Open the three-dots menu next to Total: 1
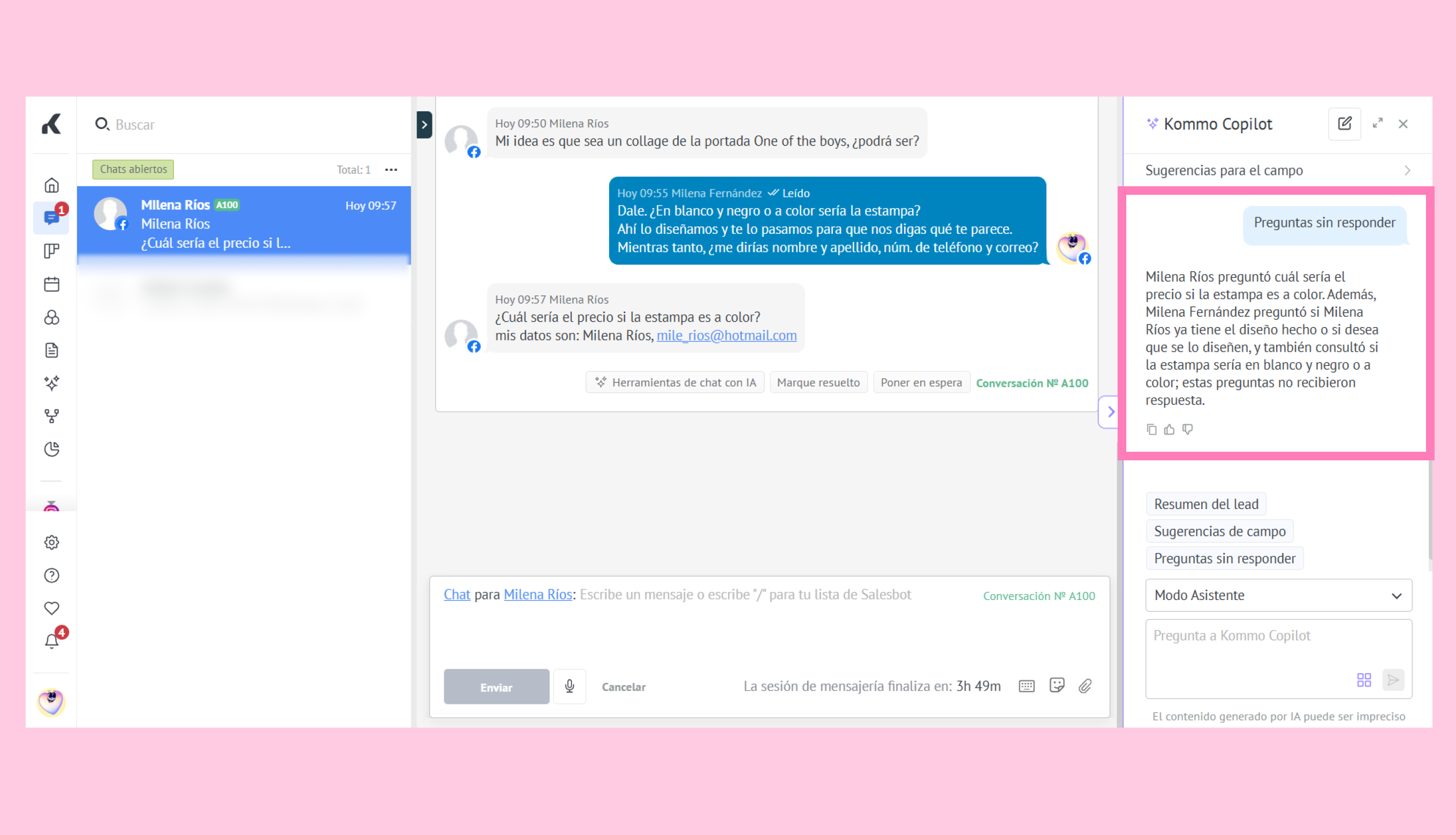This screenshot has width=1456, height=835. click(391, 170)
